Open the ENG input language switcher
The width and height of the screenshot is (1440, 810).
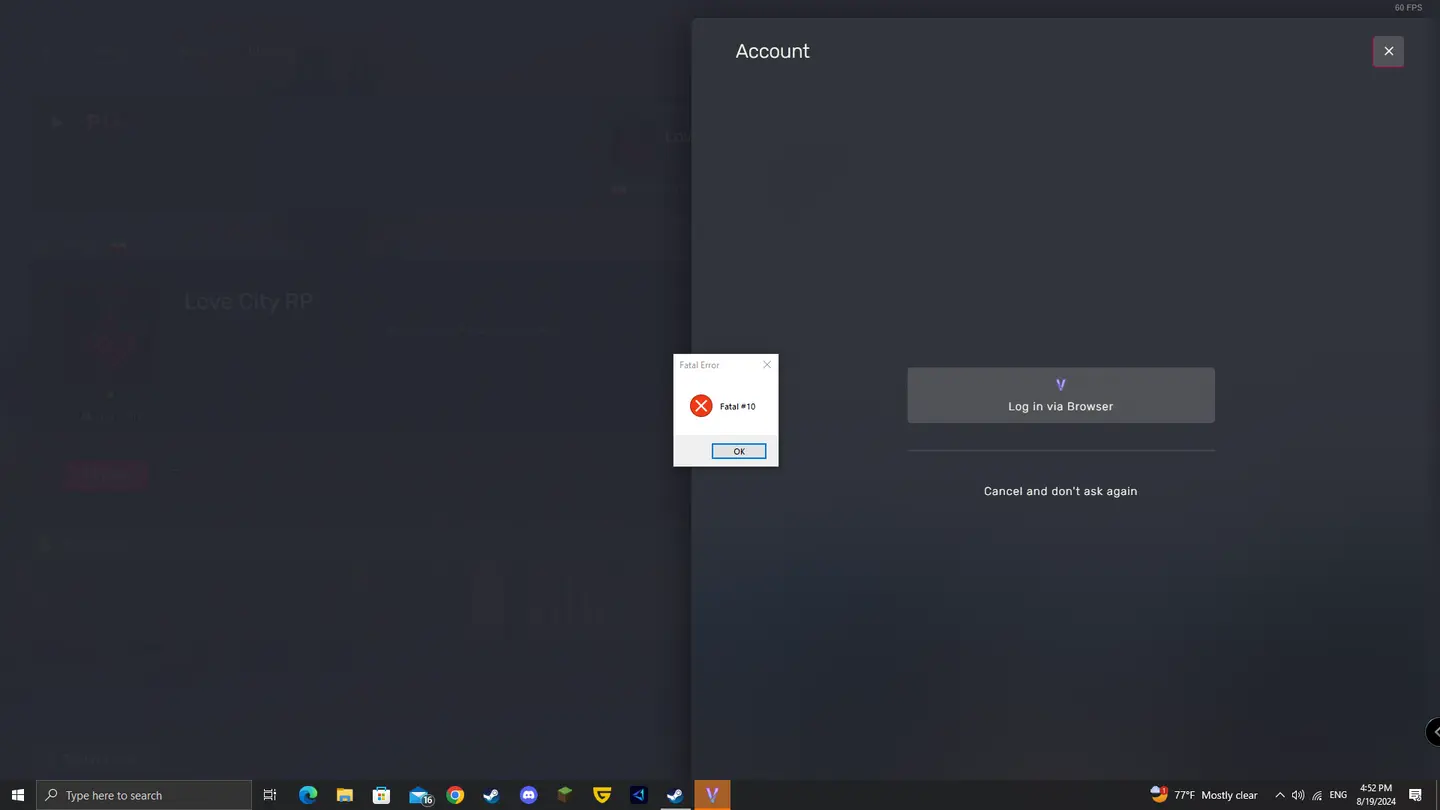click(x=1338, y=795)
